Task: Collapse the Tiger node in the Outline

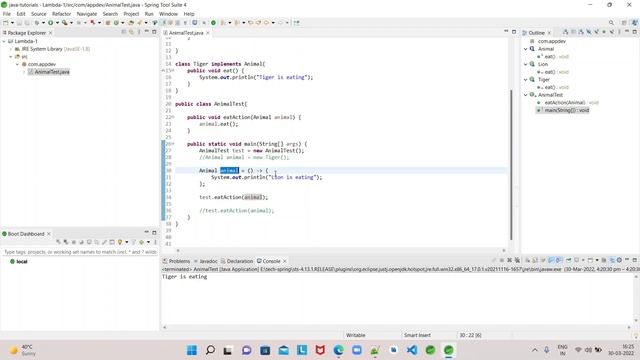Action: click(526, 80)
